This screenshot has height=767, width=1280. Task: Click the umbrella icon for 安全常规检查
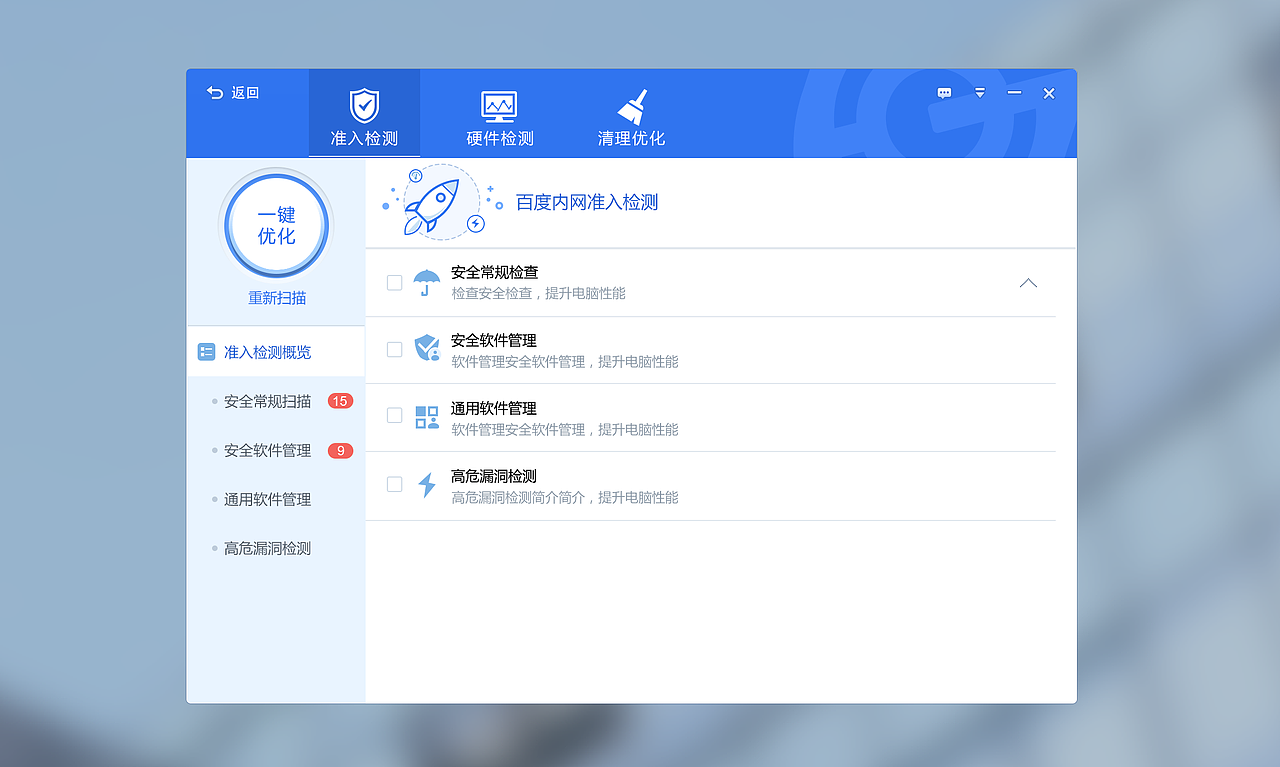427,283
